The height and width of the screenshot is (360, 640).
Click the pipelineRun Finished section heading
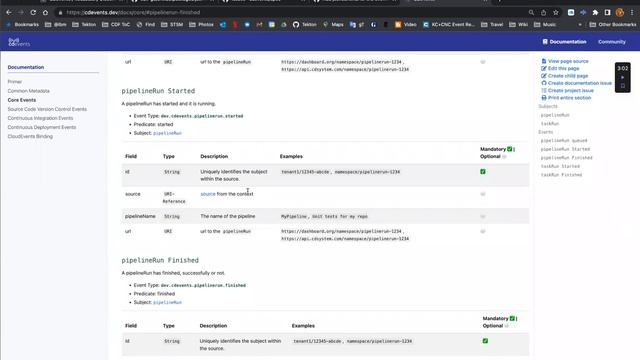point(160,260)
